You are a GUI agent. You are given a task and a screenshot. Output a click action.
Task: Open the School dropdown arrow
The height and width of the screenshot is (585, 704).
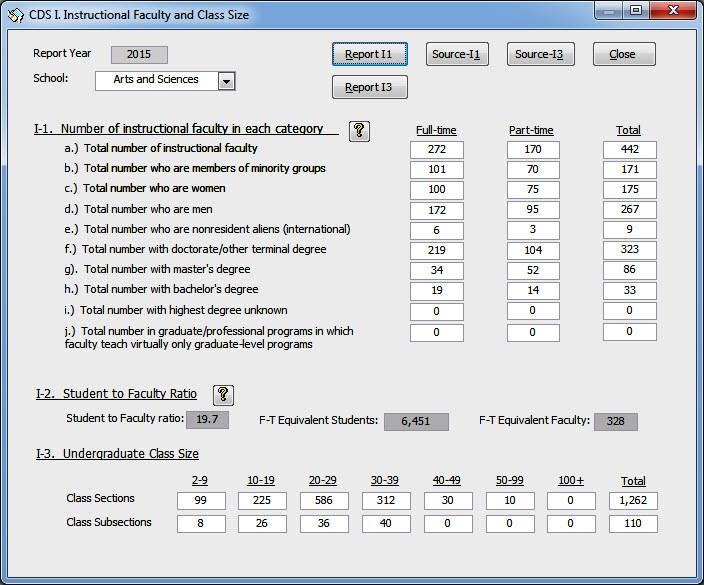[x=226, y=81]
